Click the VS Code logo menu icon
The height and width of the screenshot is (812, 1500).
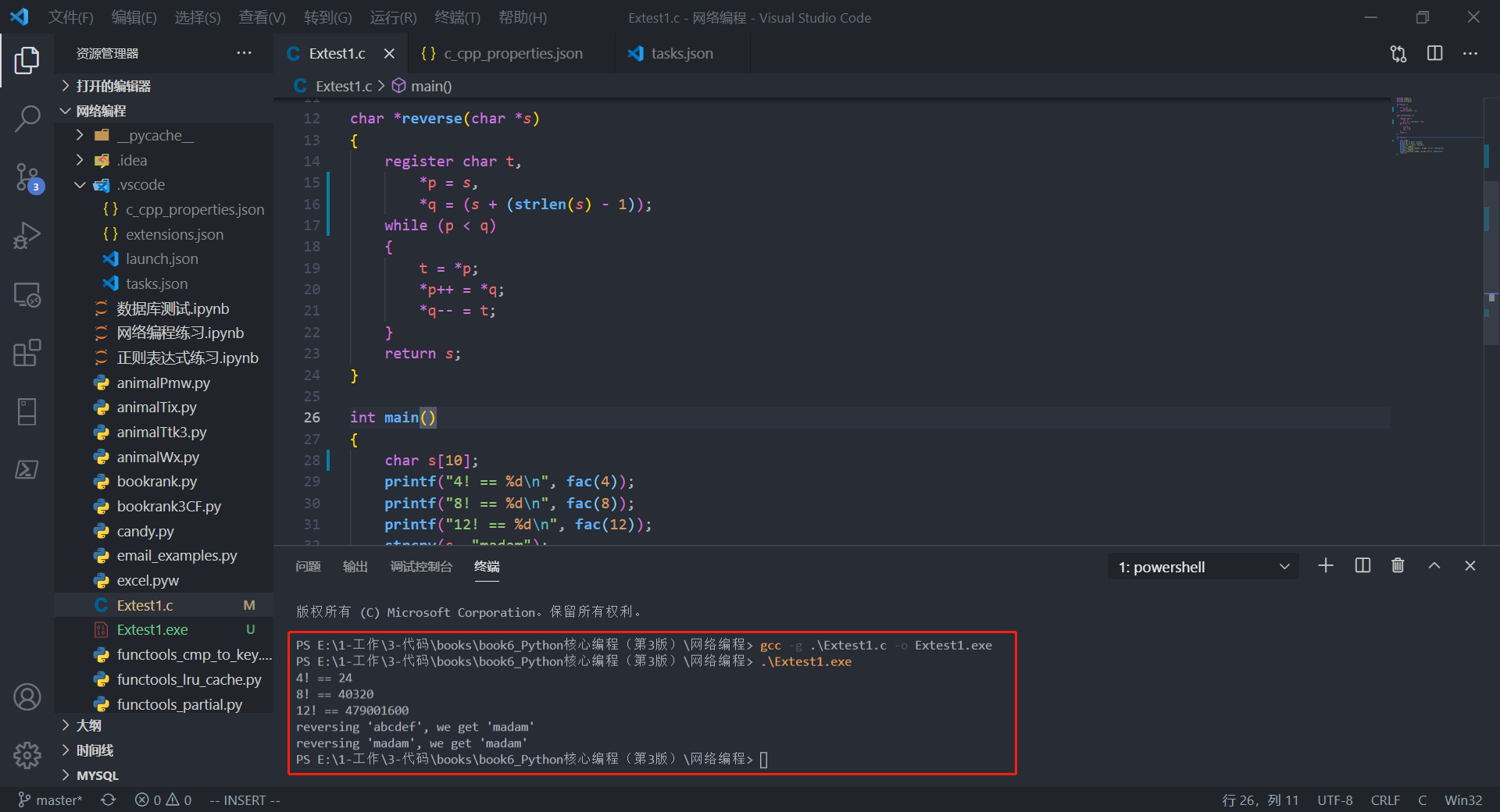click(20, 16)
